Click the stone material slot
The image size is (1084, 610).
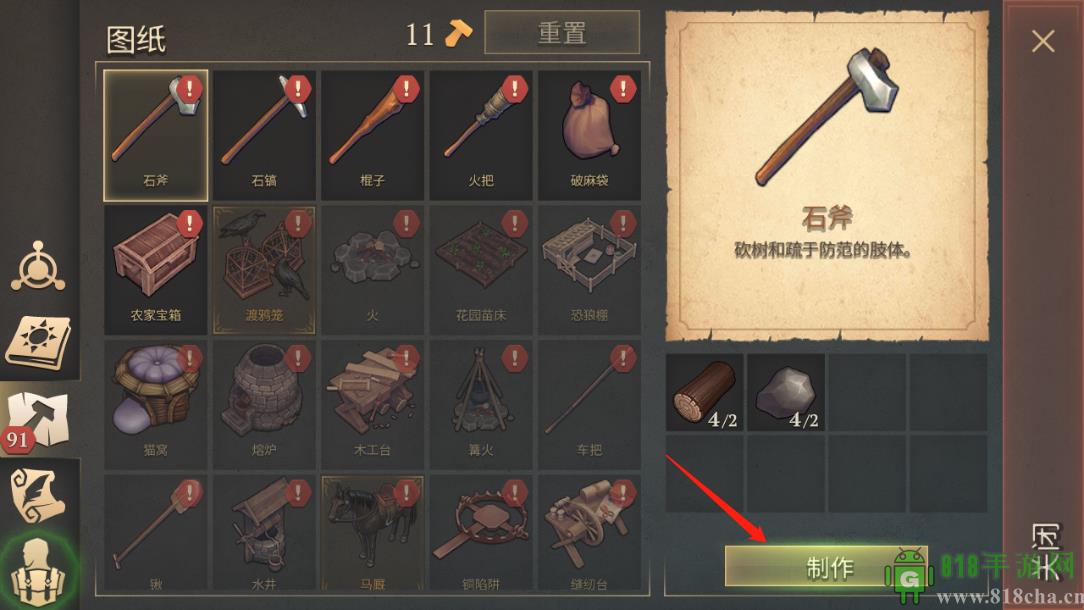786,393
